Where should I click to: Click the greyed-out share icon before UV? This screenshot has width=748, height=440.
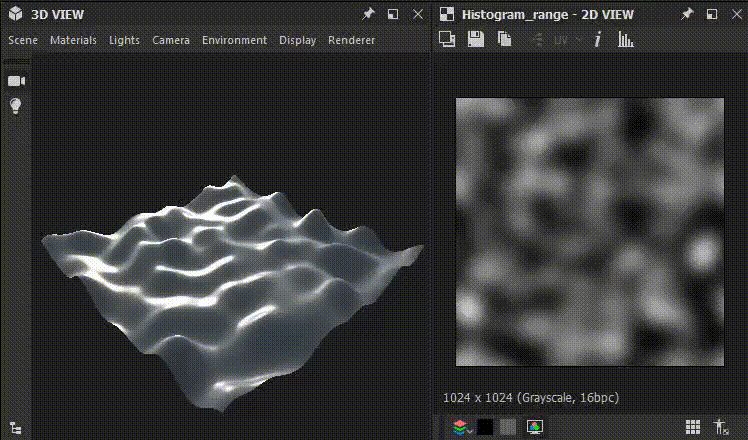coord(538,40)
